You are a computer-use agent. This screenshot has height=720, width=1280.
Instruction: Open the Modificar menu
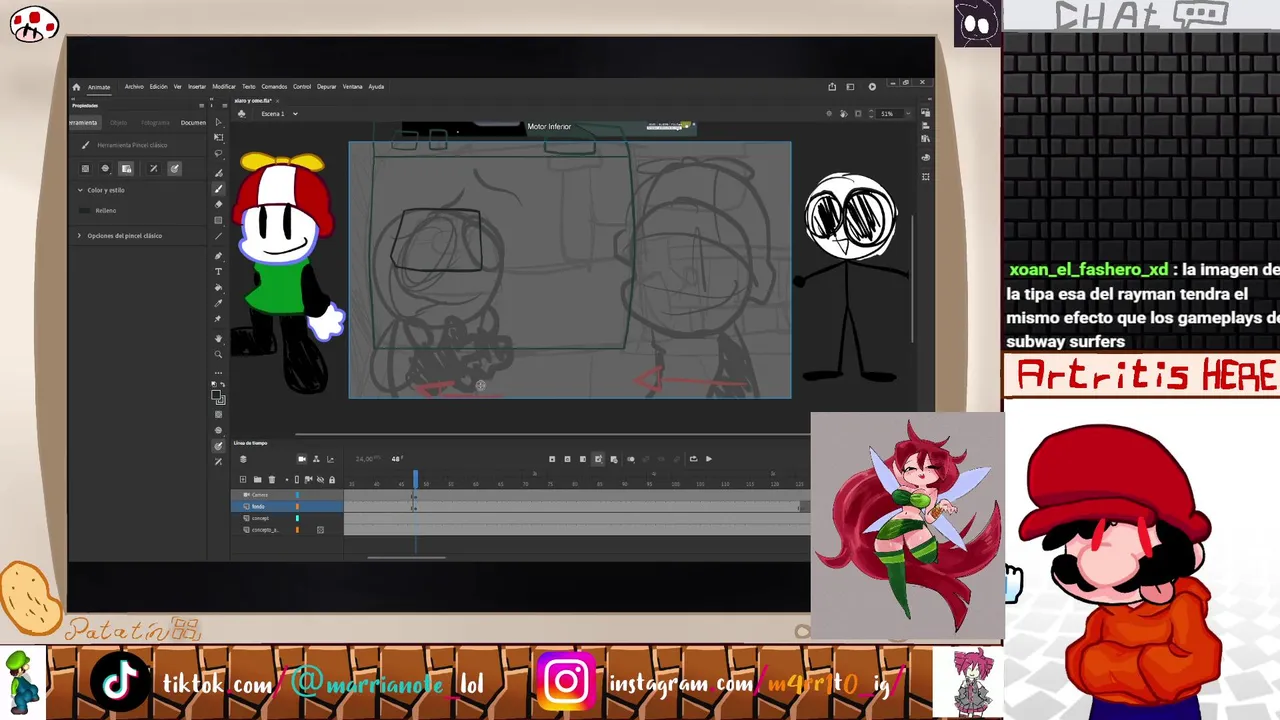pos(224,87)
